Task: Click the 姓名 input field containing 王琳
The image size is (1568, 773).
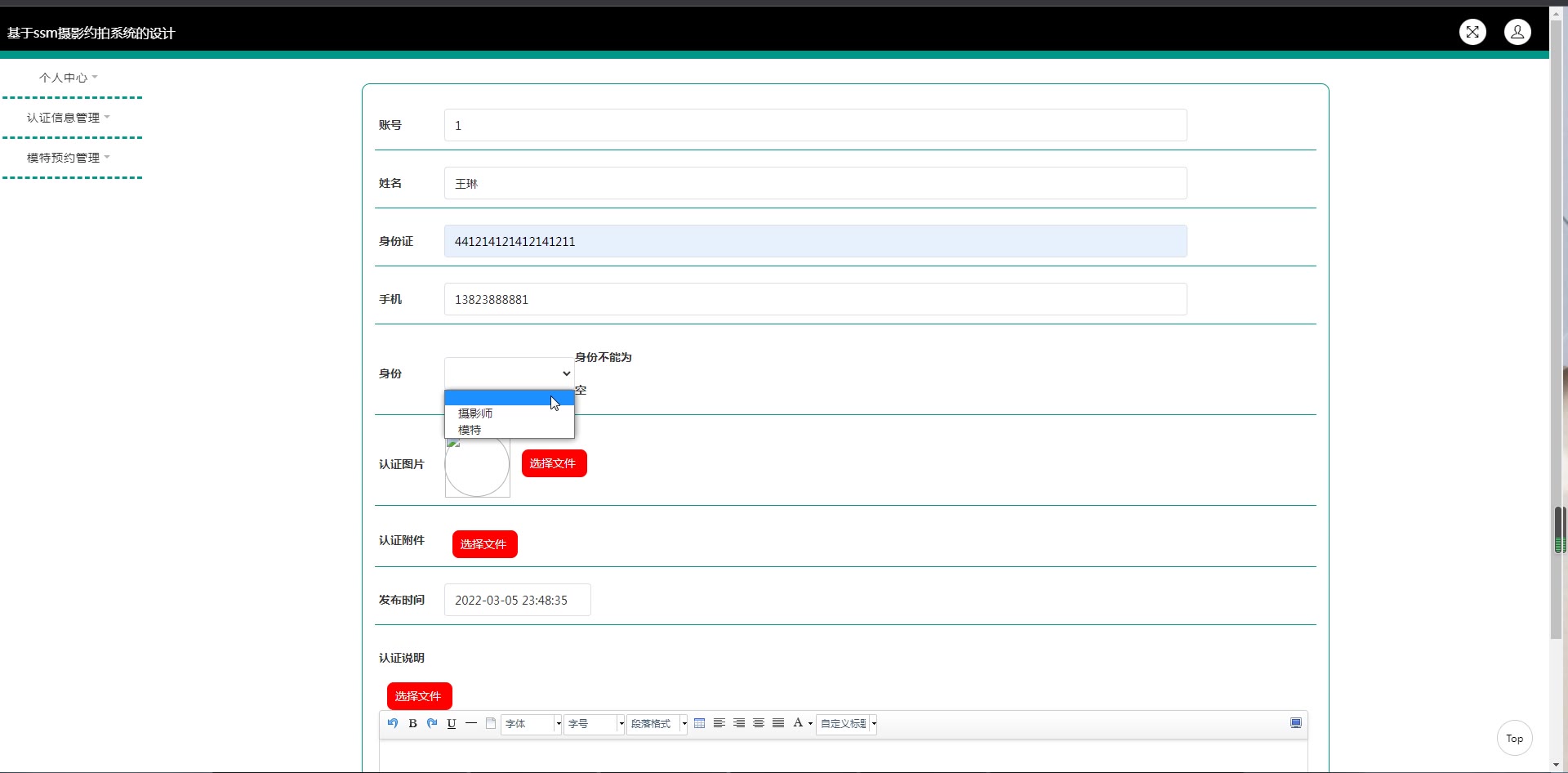Action: (x=816, y=183)
